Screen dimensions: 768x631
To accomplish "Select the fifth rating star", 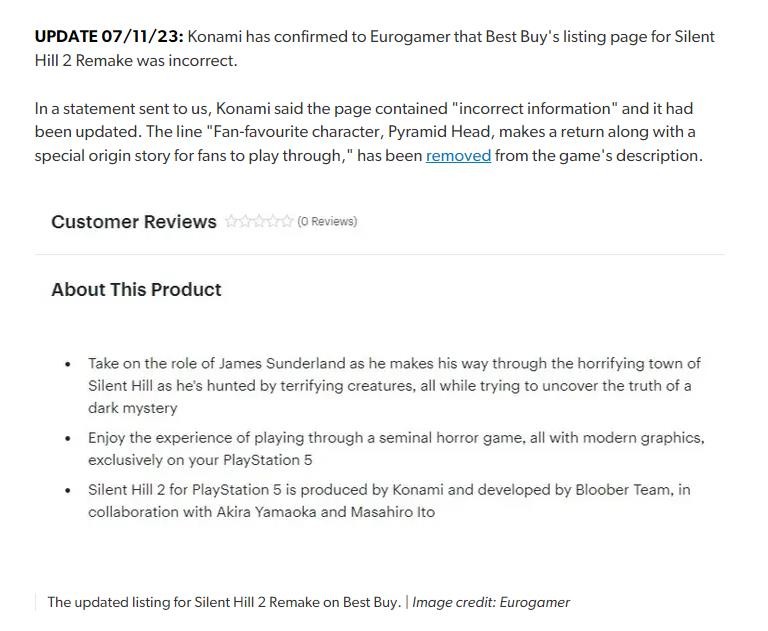I will click(287, 222).
